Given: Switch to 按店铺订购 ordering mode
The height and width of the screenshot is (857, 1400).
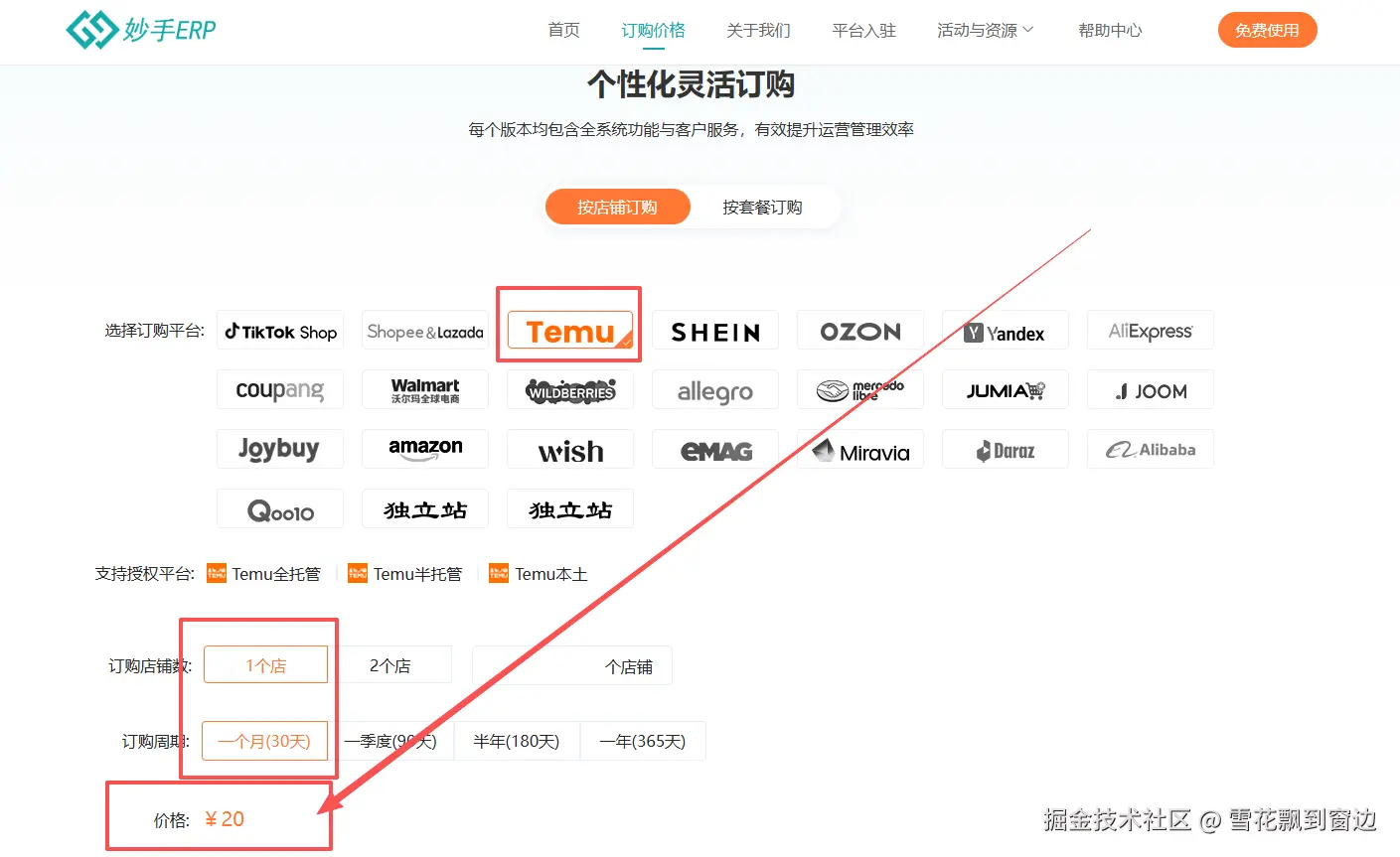Looking at the screenshot, I should click(617, 207).
